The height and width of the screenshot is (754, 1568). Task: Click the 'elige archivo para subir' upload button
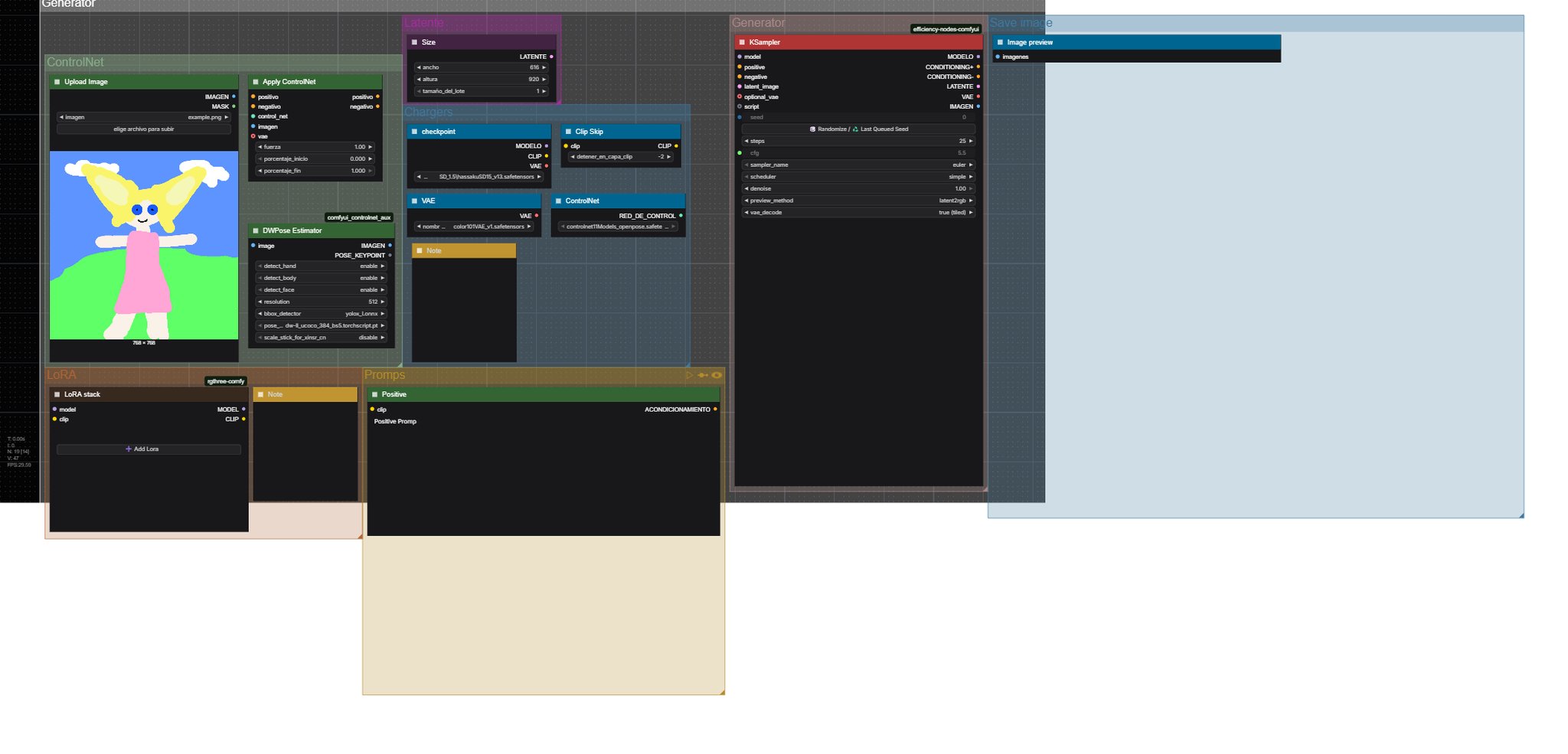pyautogui.click(x=144, y=129)
